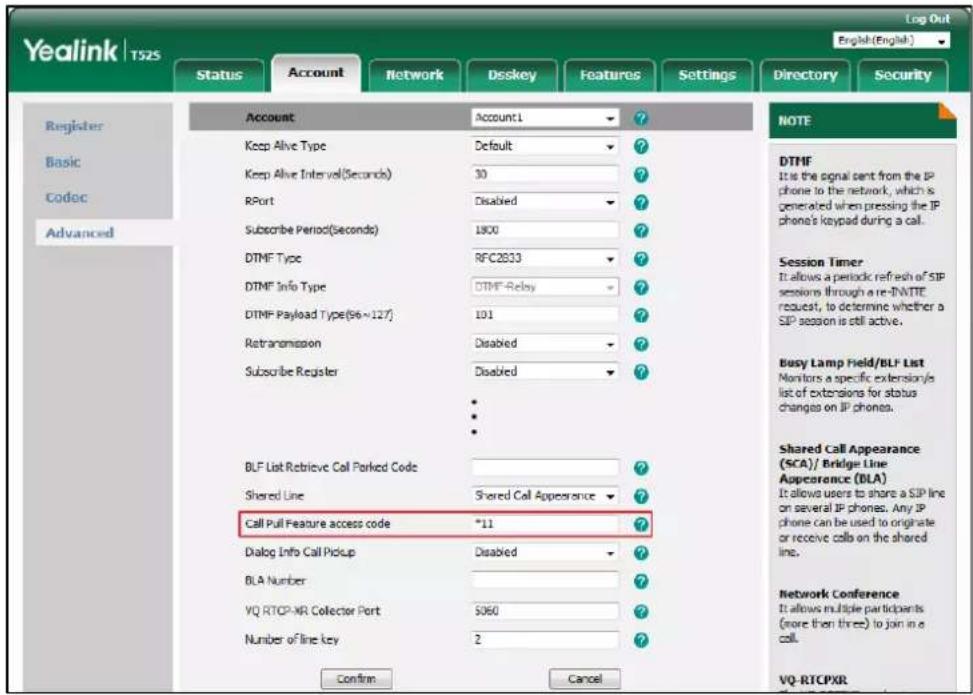Image resolution: width=973 pixels, height=695 pixels.
Task: Open the Shared Line dropdown
Action: pyautogui.click(x=545, y=496)
